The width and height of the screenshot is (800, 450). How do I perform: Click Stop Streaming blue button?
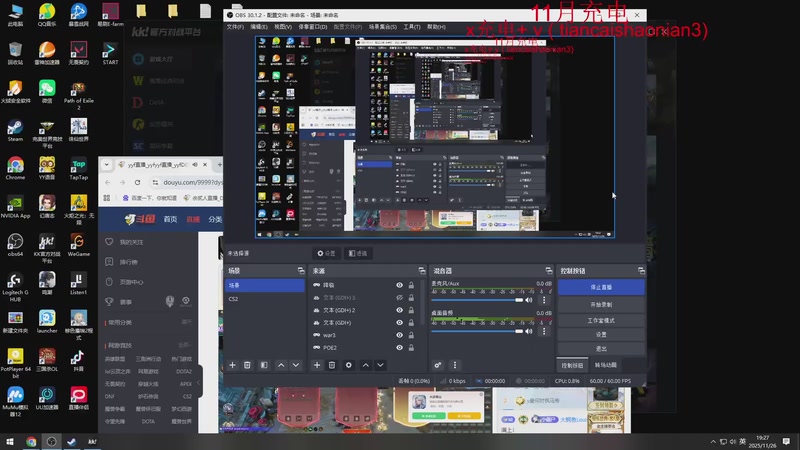601,287
